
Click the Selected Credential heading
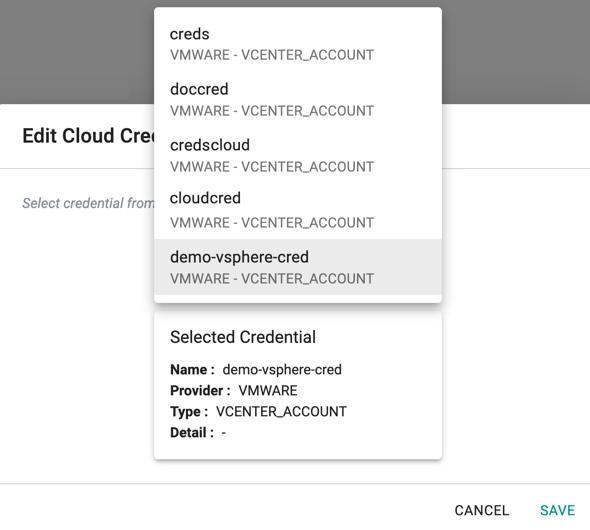tap(243, 337)
